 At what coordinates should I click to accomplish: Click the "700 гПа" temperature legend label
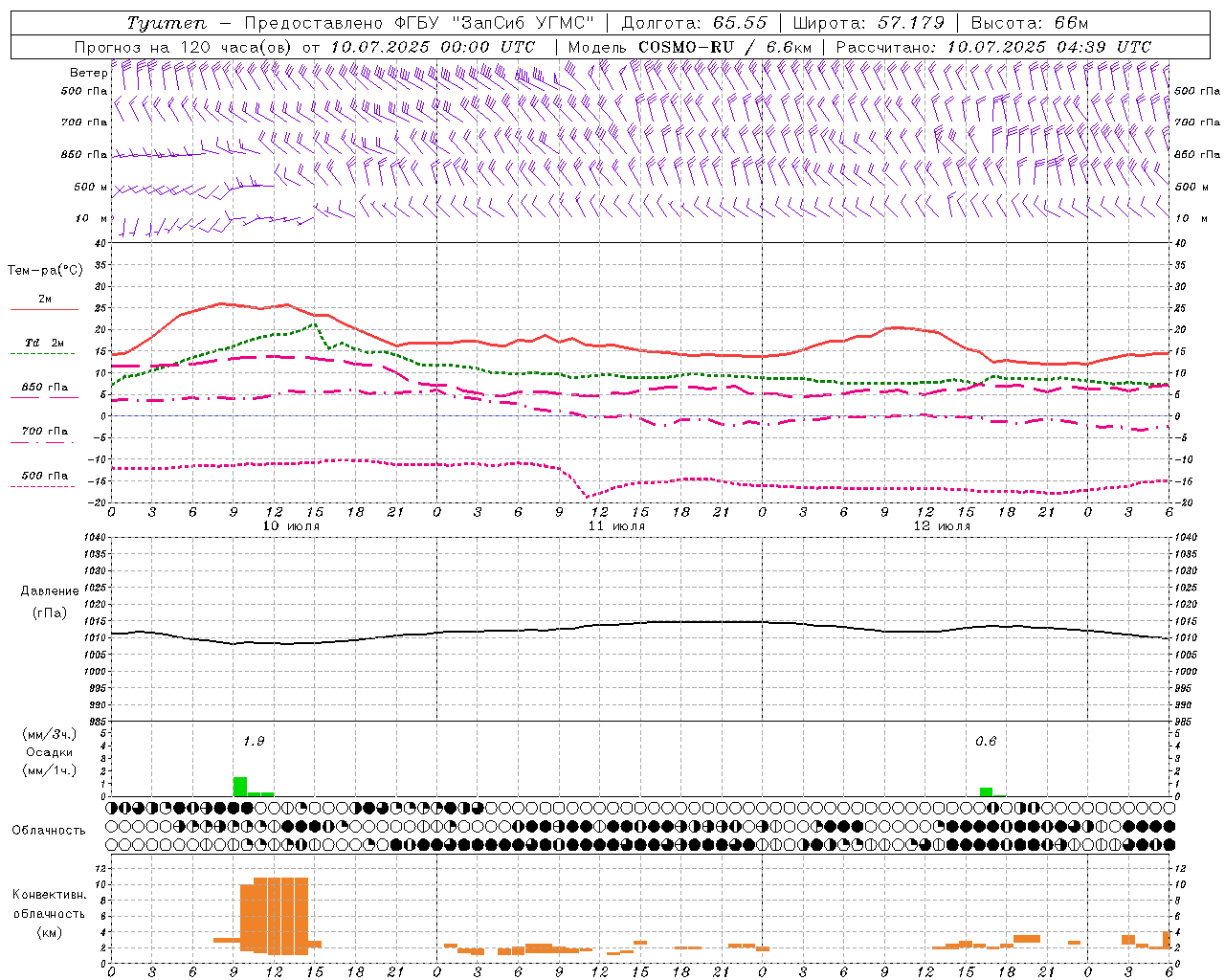point(44,432)
